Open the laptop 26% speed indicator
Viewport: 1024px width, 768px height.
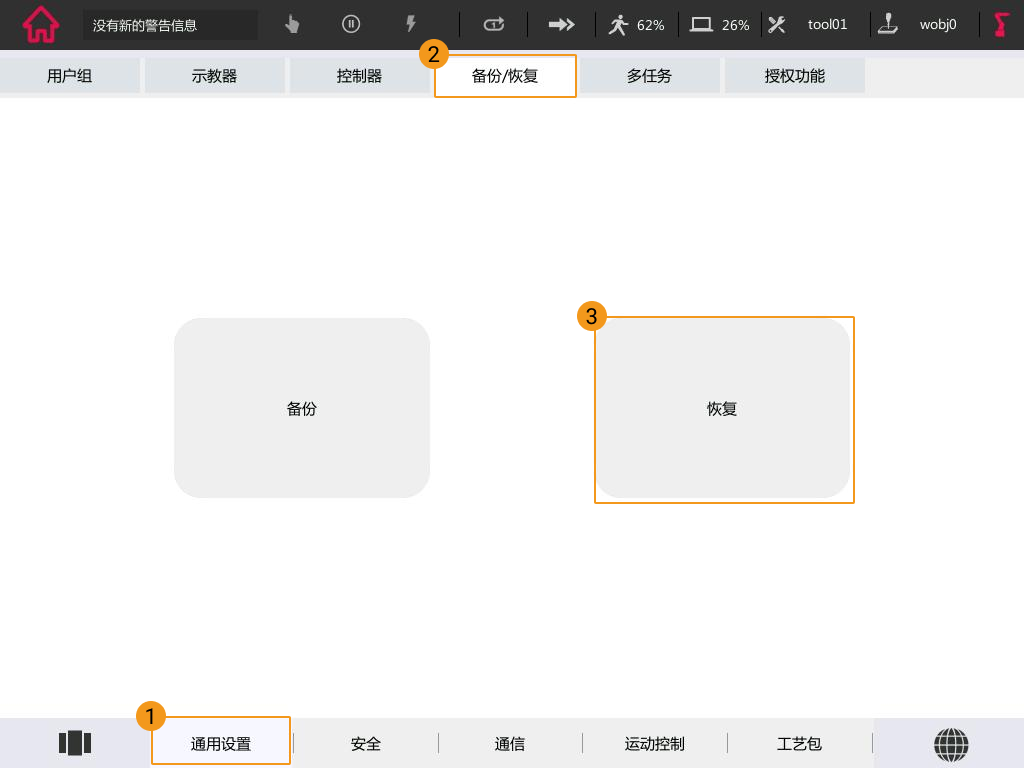tap(719, 25)
